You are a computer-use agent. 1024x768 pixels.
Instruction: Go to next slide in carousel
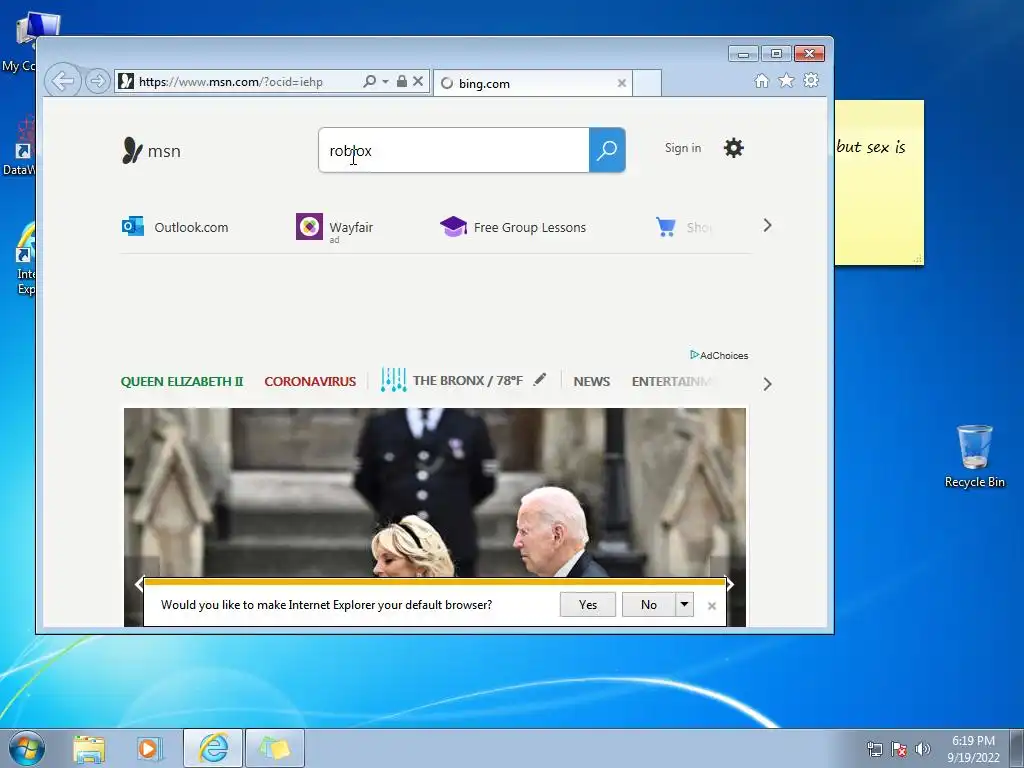pyautogui.click(x=731, y=584)
